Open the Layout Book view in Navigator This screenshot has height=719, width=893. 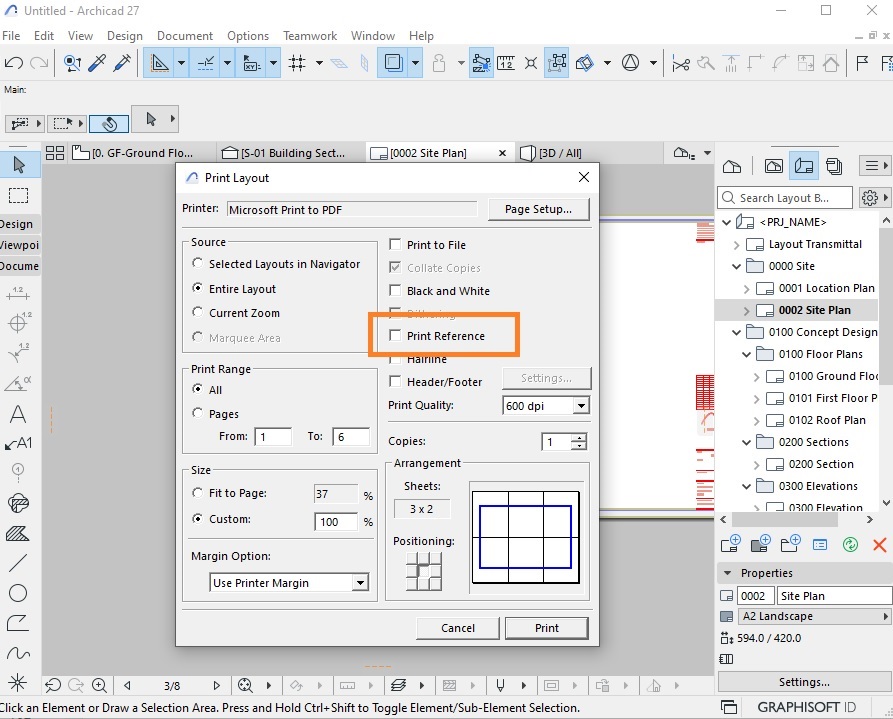(804, 166)
